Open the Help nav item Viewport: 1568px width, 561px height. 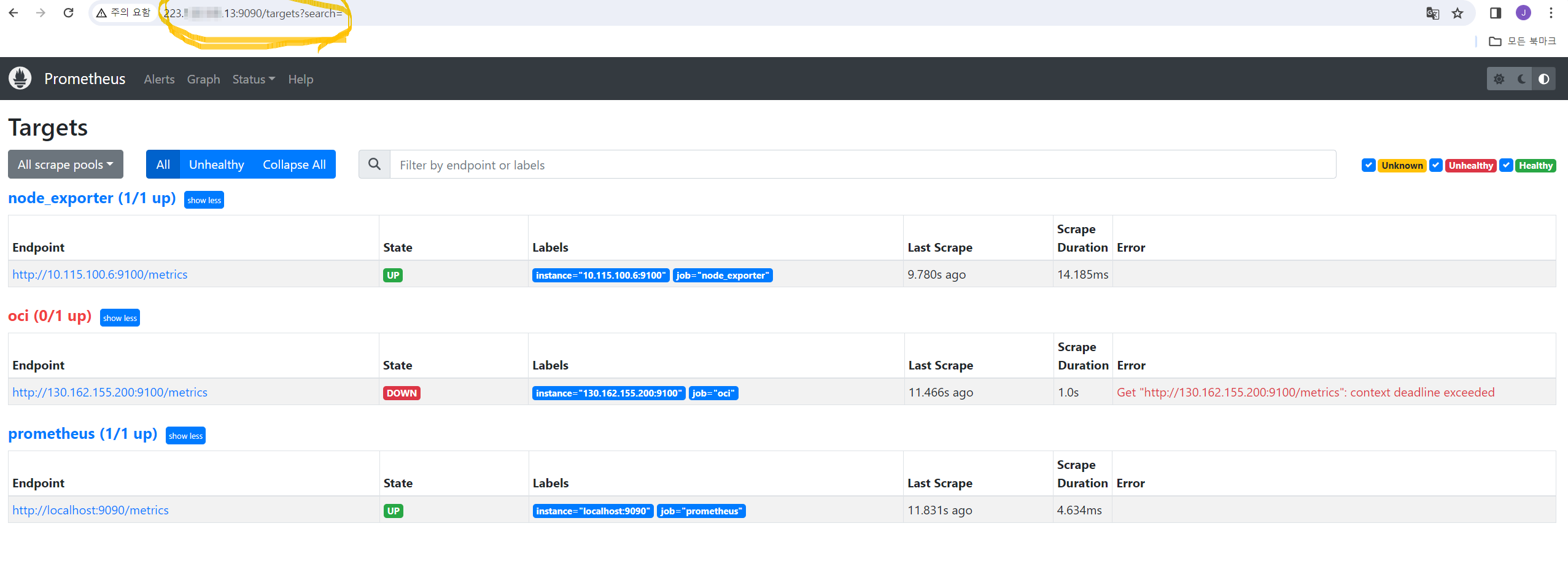click(301, 79)
